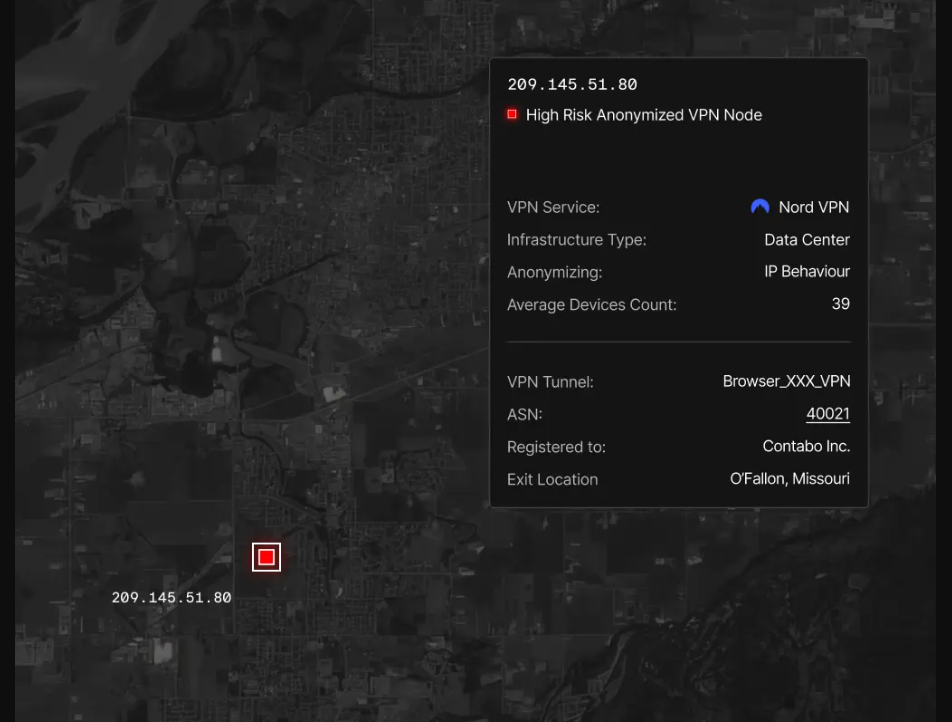Viewport: 952px width, 722px height.
Task: Click the red VPN node map marker
Action: coord(267,557)
